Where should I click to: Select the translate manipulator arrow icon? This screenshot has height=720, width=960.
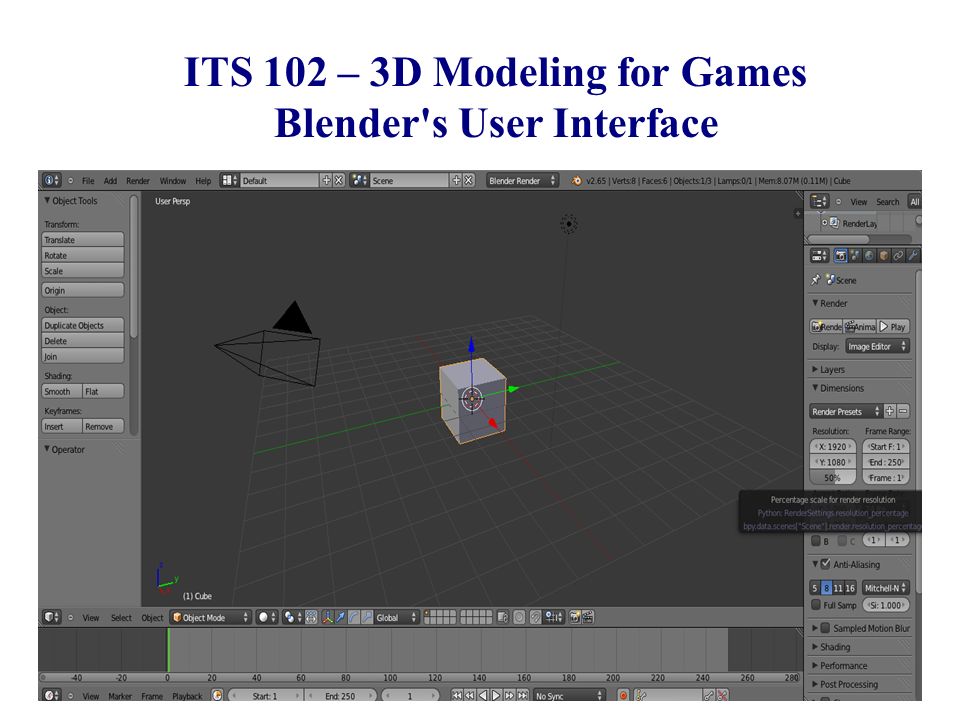tap(341, 617)
